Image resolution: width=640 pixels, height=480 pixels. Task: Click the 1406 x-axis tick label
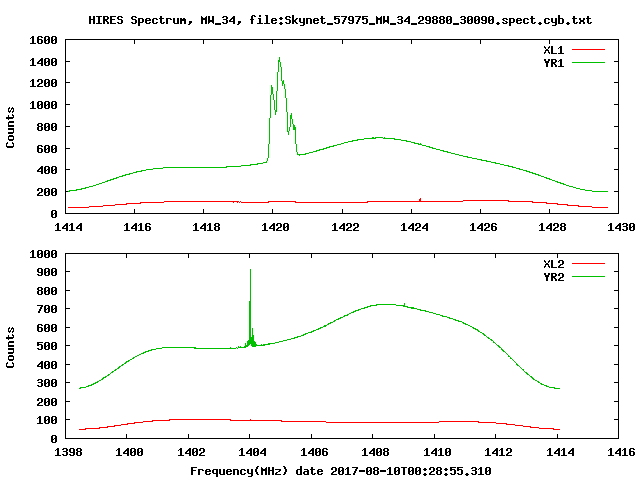pos(314,452)
